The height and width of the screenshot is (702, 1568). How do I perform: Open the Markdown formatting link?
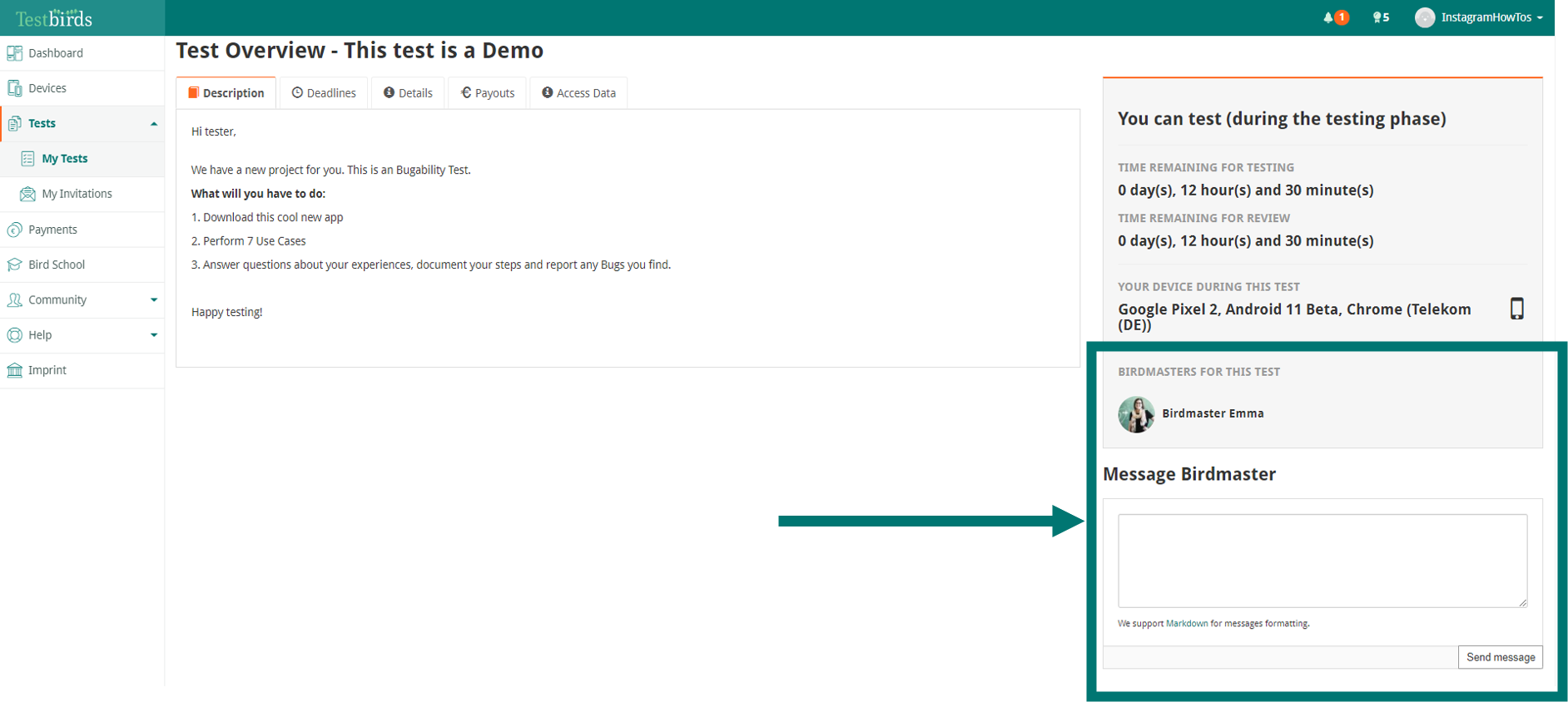tap(1187, 624)
